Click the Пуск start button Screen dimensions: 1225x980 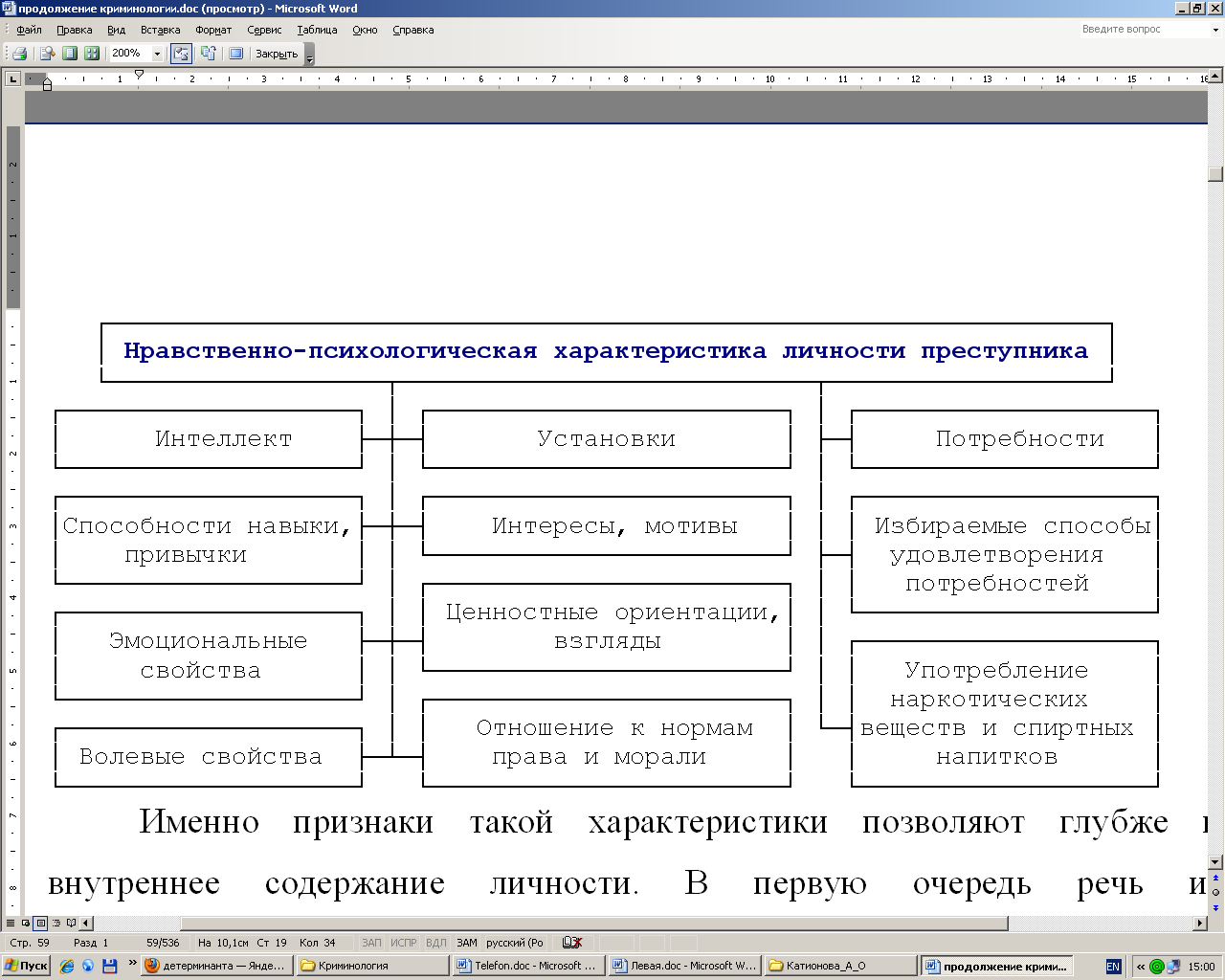[x=27, y=966]
